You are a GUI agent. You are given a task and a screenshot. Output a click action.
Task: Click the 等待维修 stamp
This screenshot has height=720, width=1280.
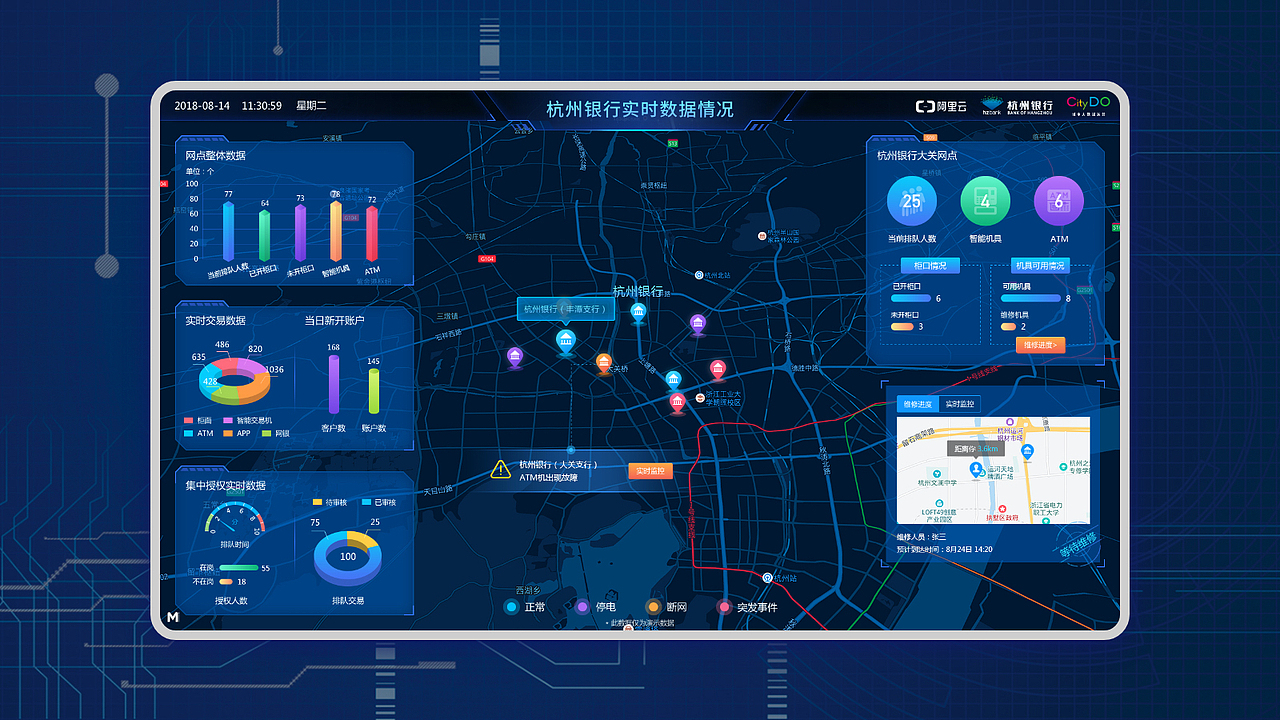[1078, 545]
